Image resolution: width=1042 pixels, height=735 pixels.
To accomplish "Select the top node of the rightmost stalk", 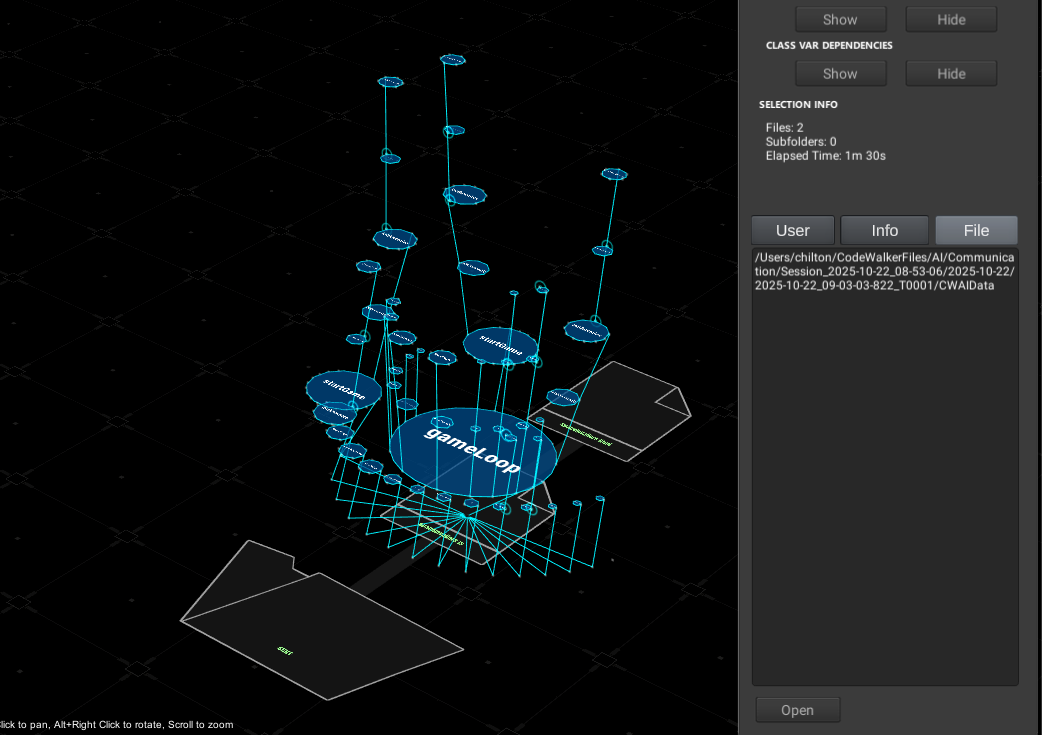I will pos(614,174).
